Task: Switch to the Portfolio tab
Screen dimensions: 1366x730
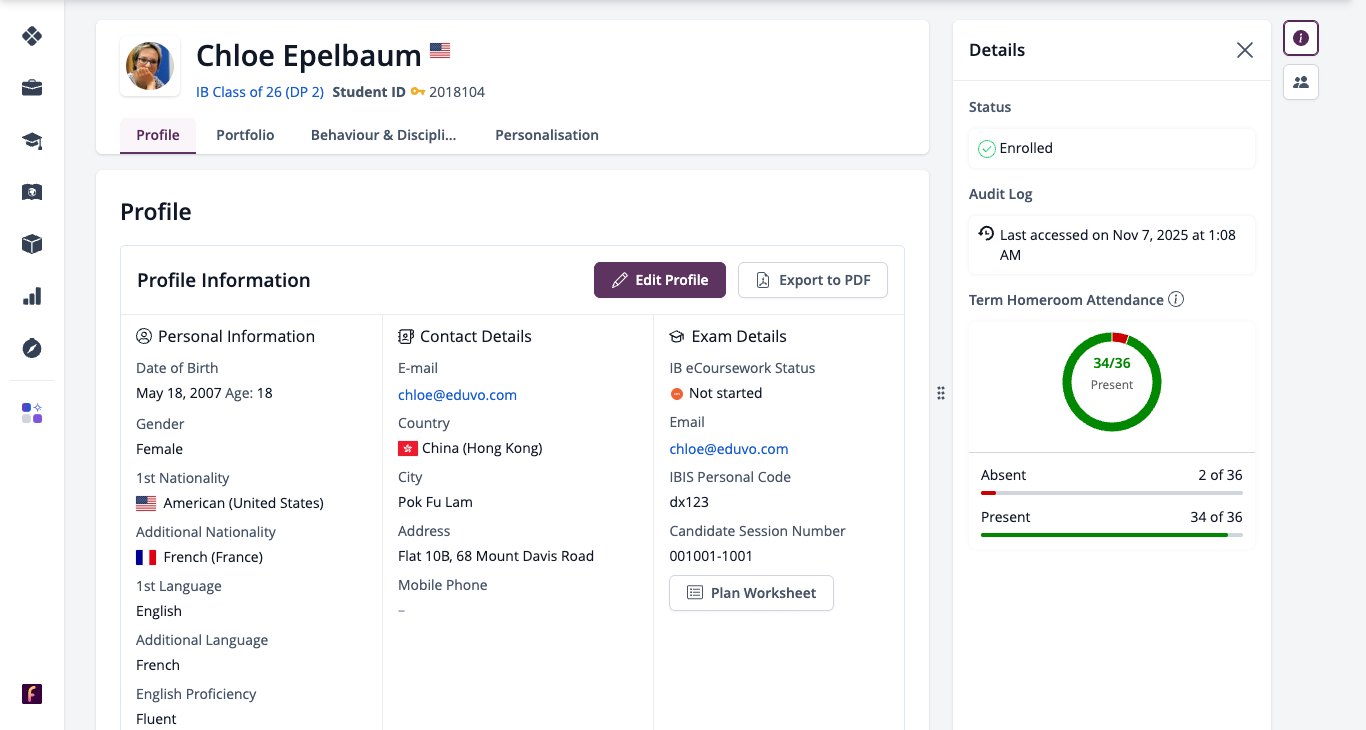Action: coord(245,135)
